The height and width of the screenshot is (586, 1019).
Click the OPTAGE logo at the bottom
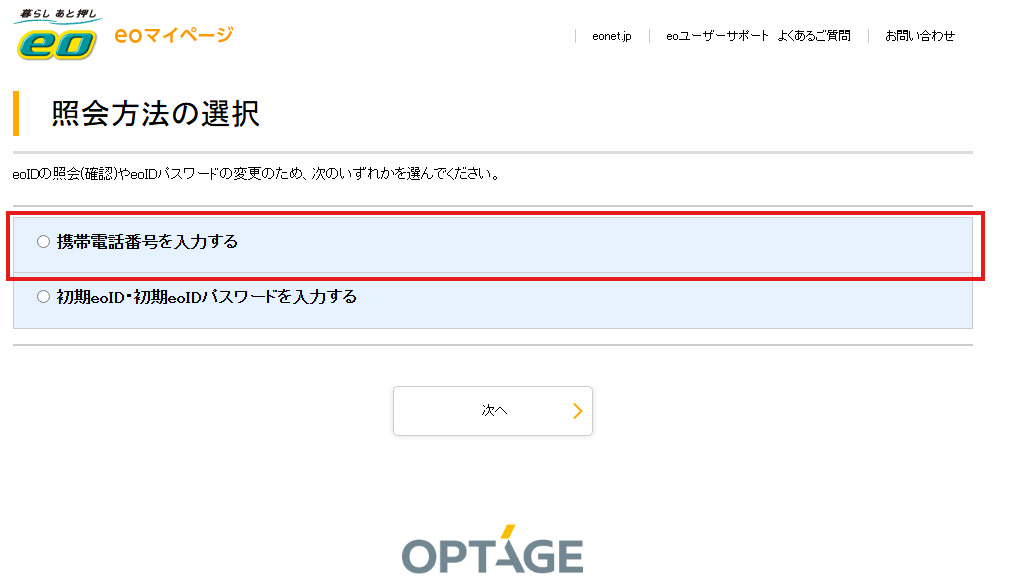point(492,551)
